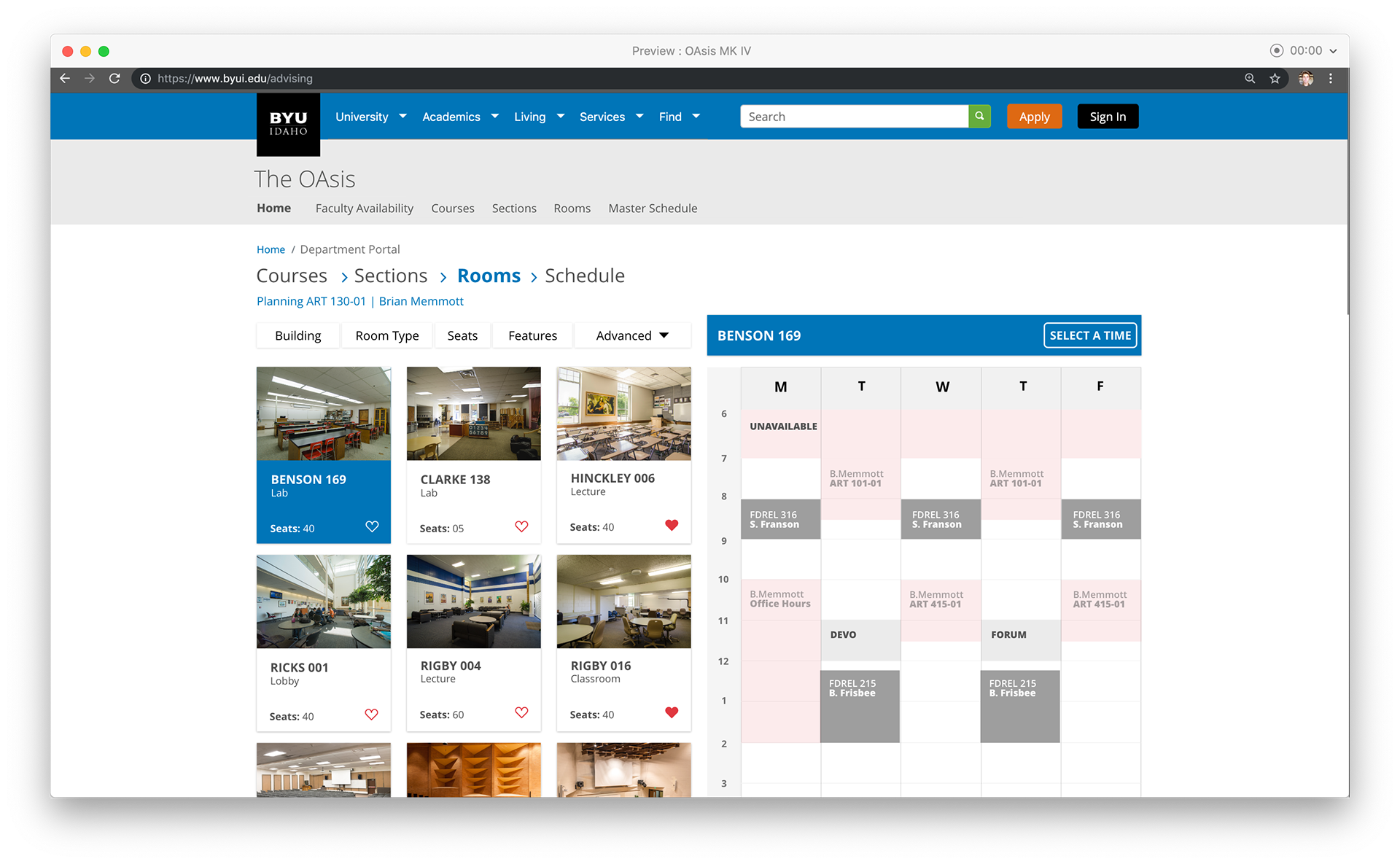This screenshot has width=1400, height=864.
Task: Unfavorite the Hinckley 006 room heart
Action: pyautogui.click(x=672, y=525)
